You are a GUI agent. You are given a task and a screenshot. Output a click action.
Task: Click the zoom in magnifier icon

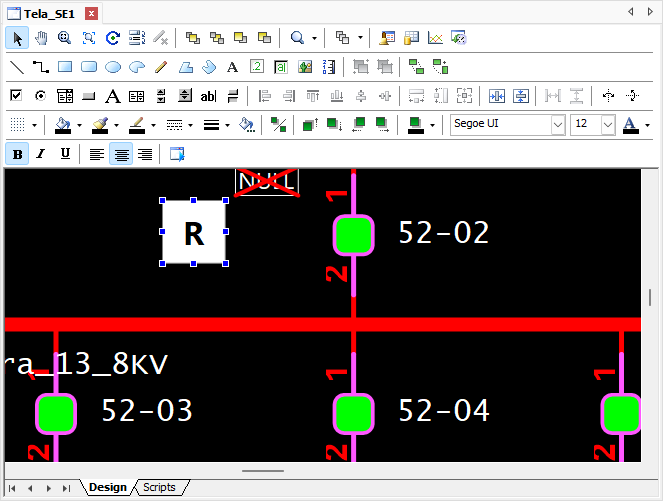(64, 38)
